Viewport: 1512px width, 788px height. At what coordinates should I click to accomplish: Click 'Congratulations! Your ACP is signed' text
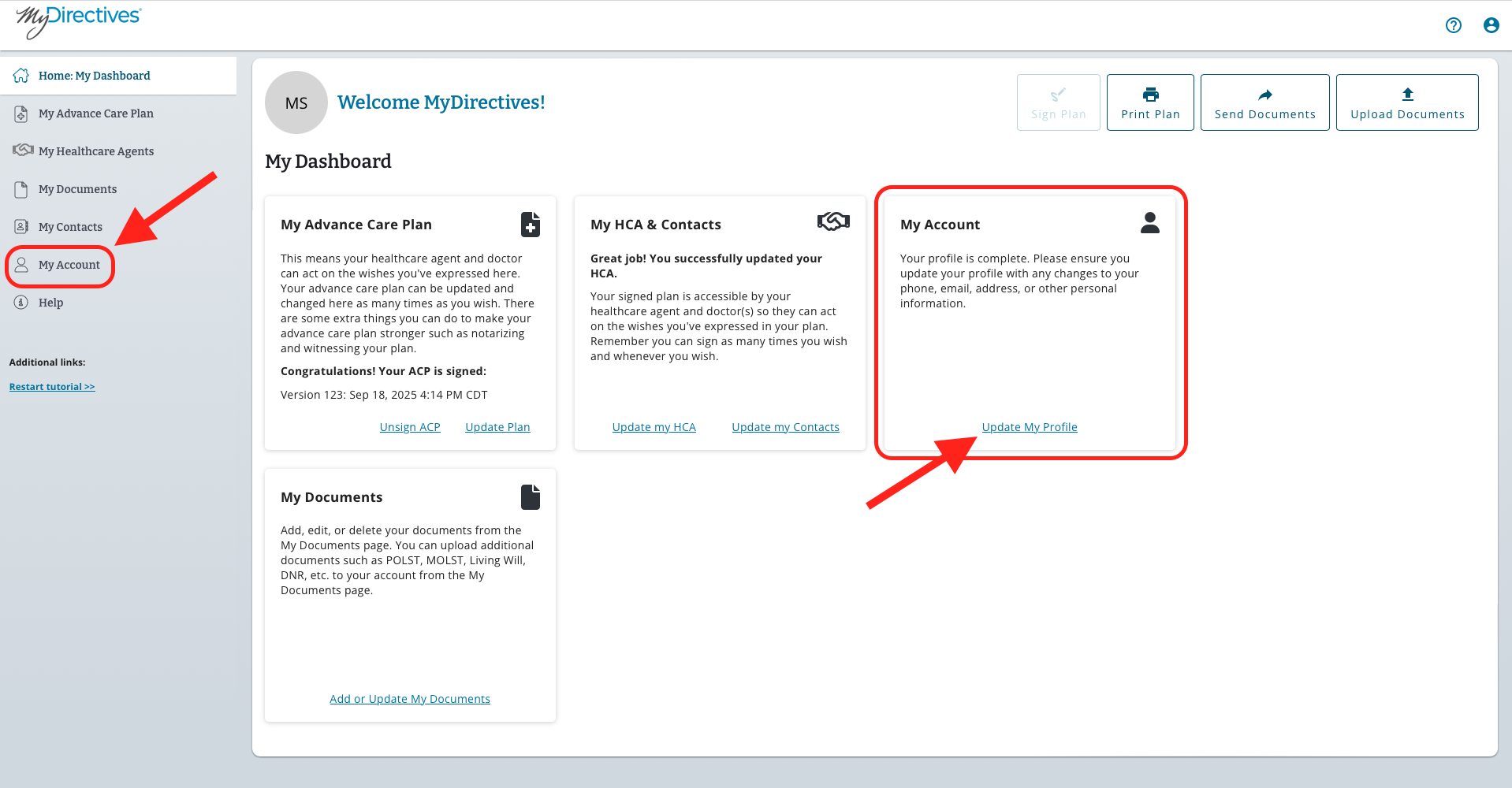coord(384,371)
